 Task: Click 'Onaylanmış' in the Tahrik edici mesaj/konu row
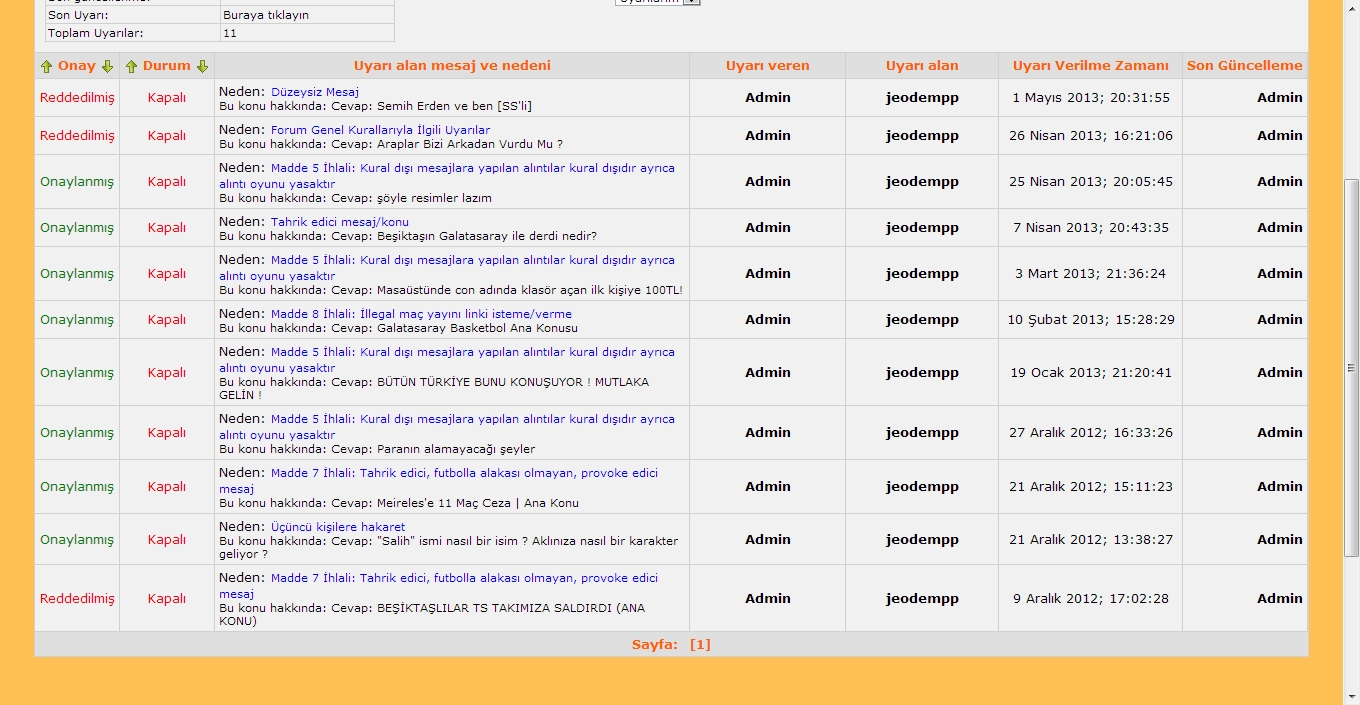[77, 228]
